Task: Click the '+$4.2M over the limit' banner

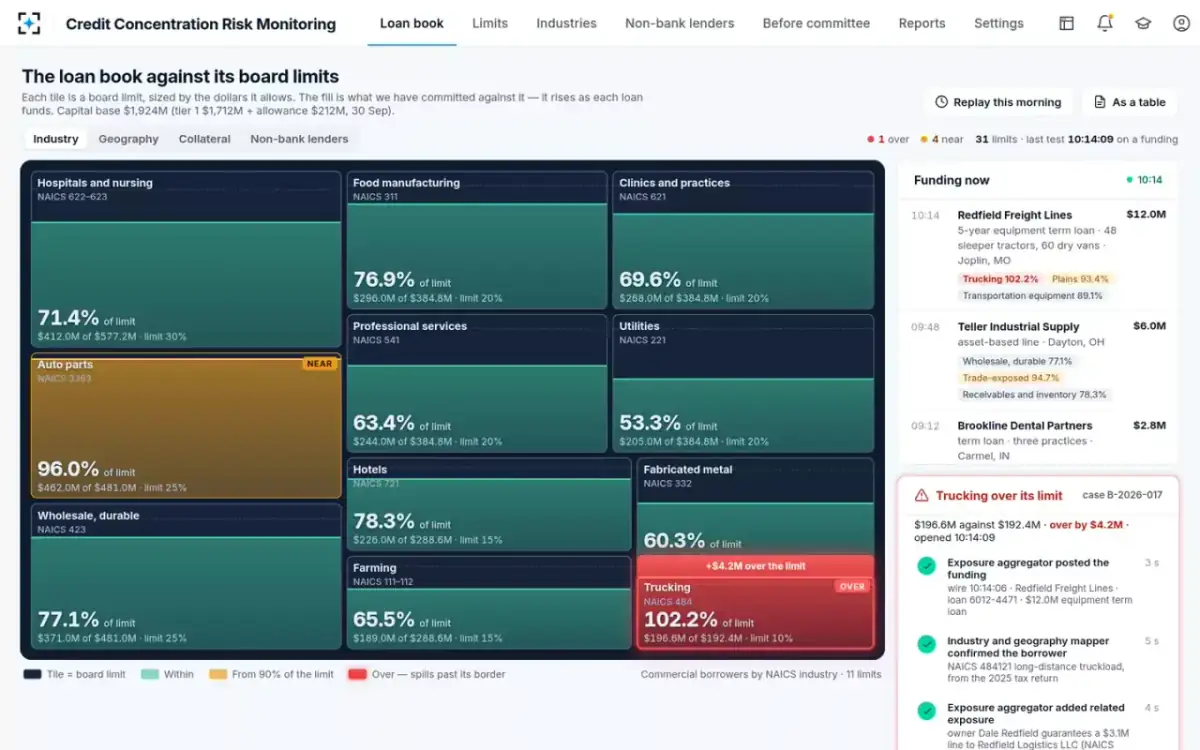Action: (x=755, y=566)
